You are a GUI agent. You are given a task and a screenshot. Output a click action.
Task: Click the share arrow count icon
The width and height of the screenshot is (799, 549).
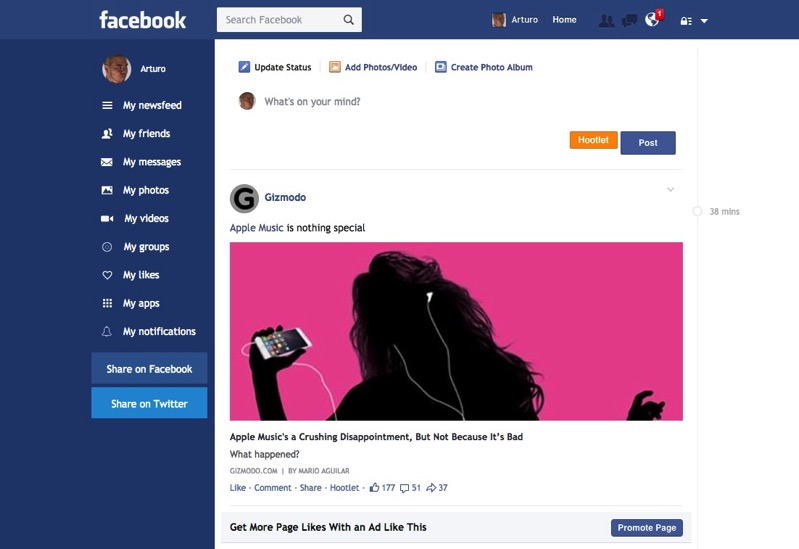click(x=431, y=488)
